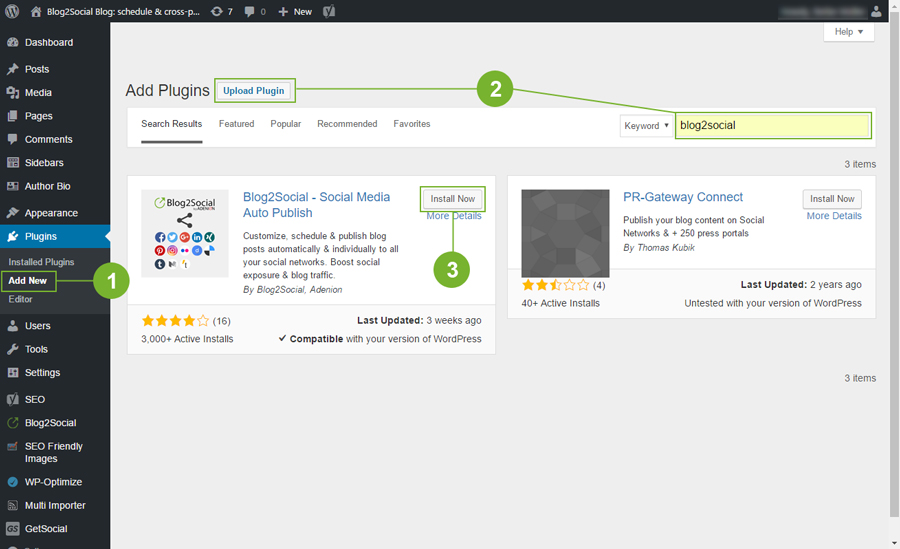The width and height of the screenshot is (900, 549).
Task: Install Now for PR-Gateway Connect
Action: tap(832, 199)
